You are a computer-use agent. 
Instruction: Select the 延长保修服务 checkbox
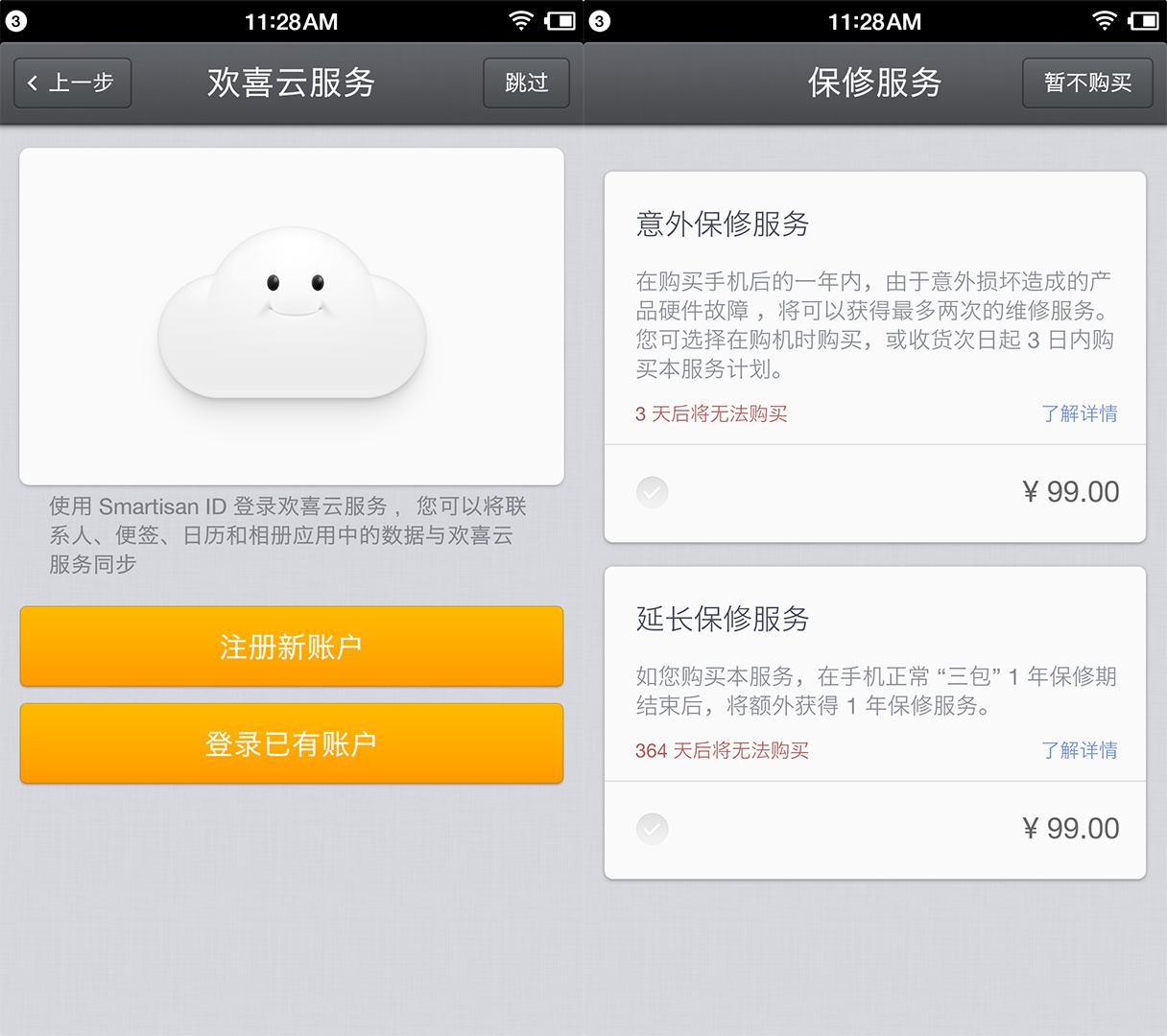click(x=653, y=829)
